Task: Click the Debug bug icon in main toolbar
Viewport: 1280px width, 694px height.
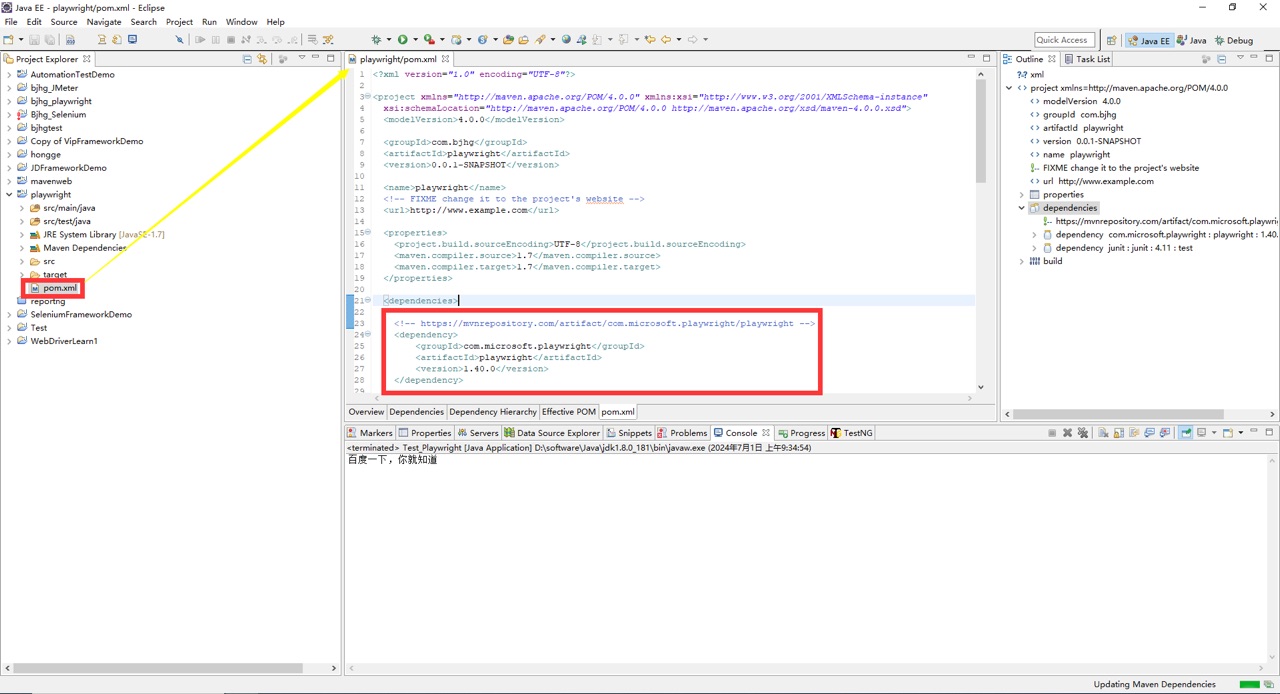Action: [x=376, y=40]
